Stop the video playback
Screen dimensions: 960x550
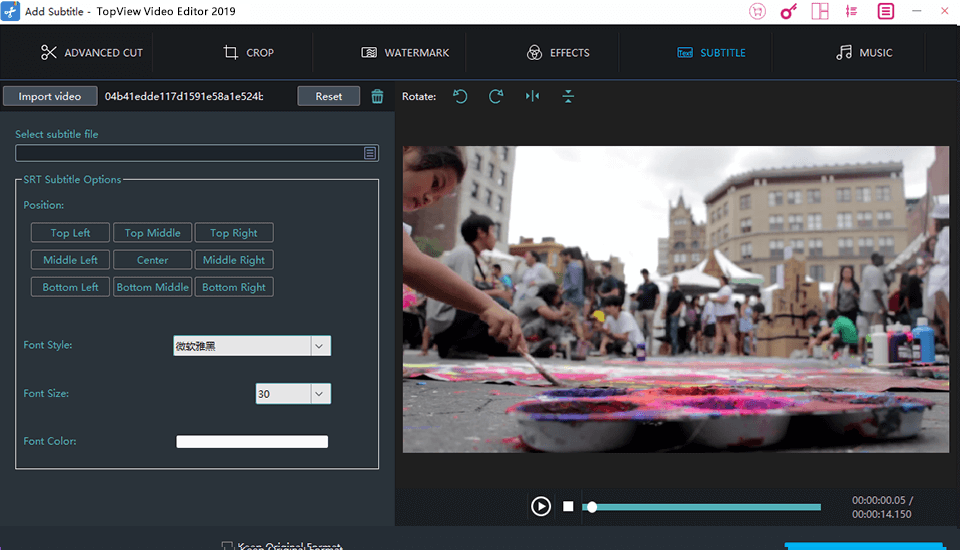pyautogui.click(x=568, y=506)
